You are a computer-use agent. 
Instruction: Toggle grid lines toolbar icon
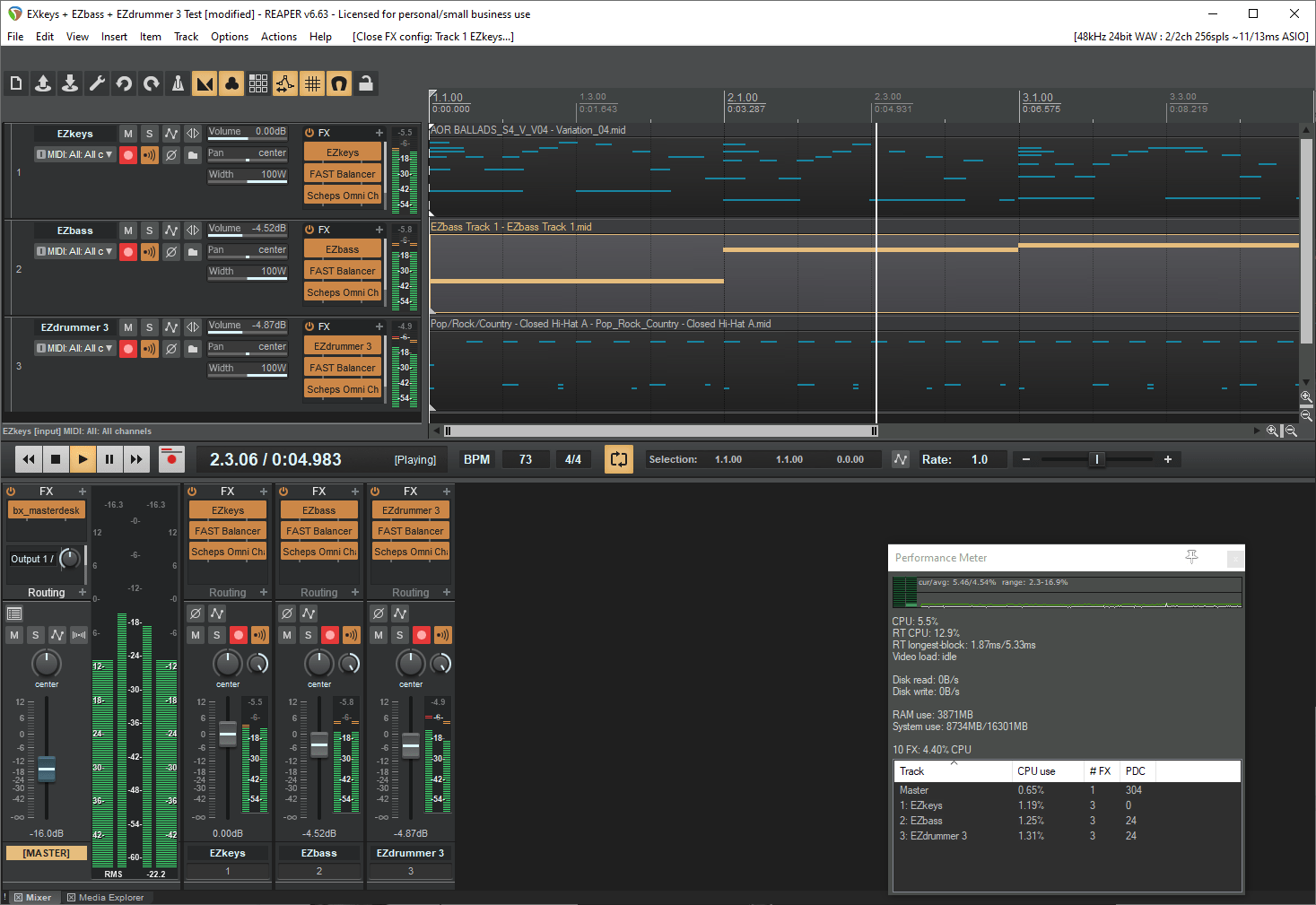(312, 83)
